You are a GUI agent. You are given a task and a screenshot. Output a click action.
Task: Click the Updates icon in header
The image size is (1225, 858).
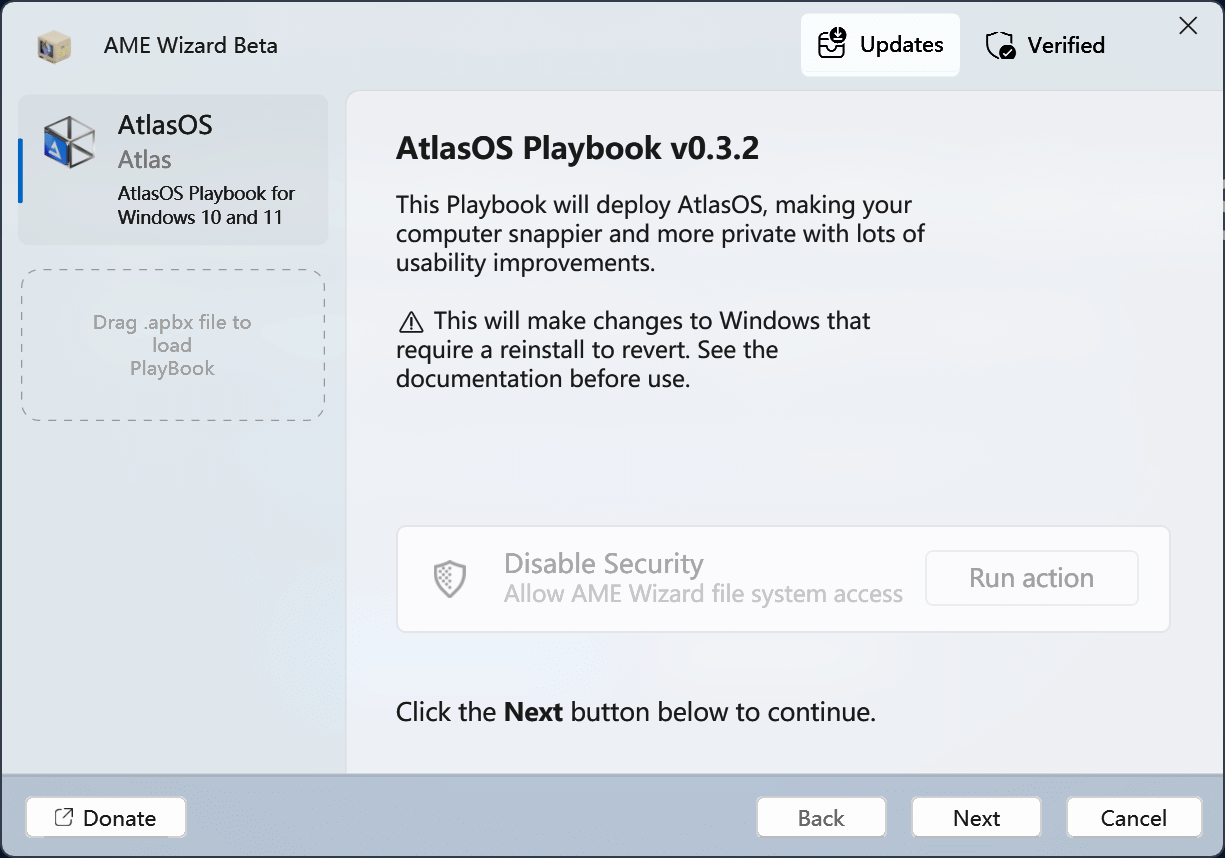tap(832, 44)
